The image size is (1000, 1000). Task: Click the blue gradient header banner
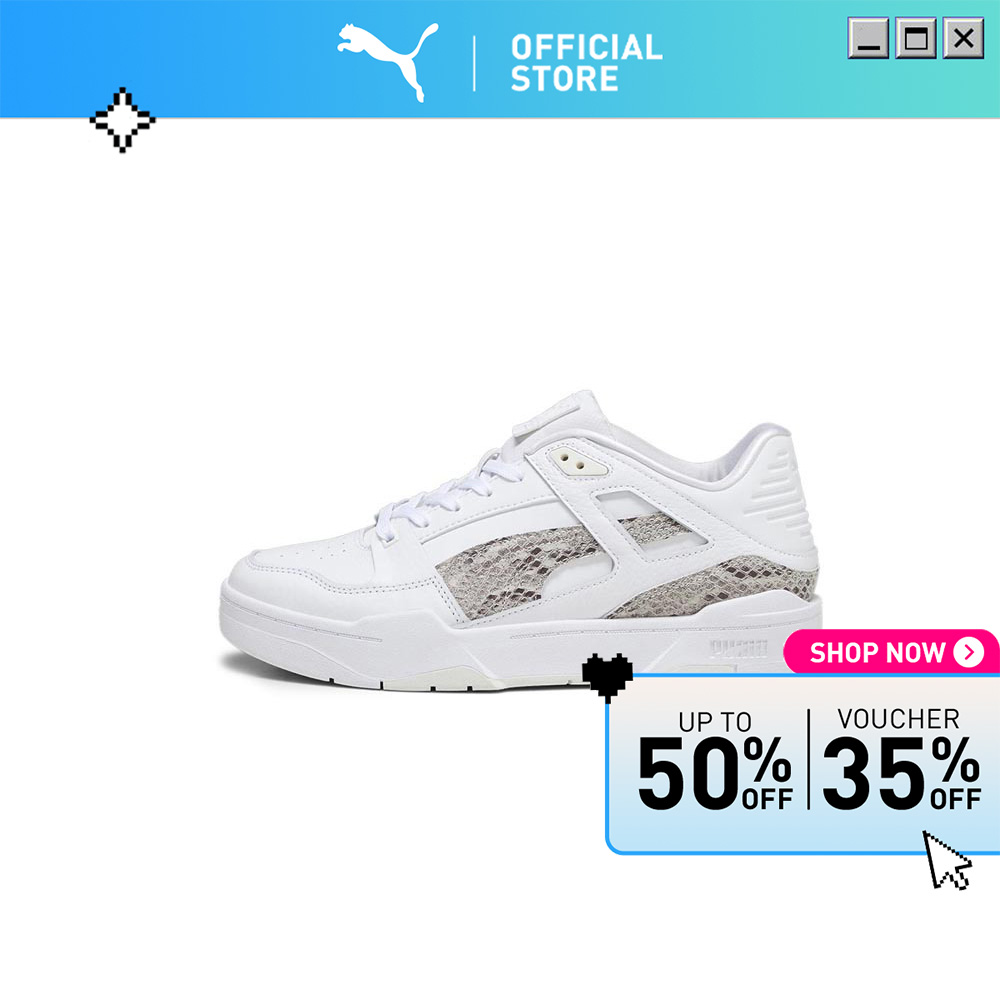(x=500, y=59)
